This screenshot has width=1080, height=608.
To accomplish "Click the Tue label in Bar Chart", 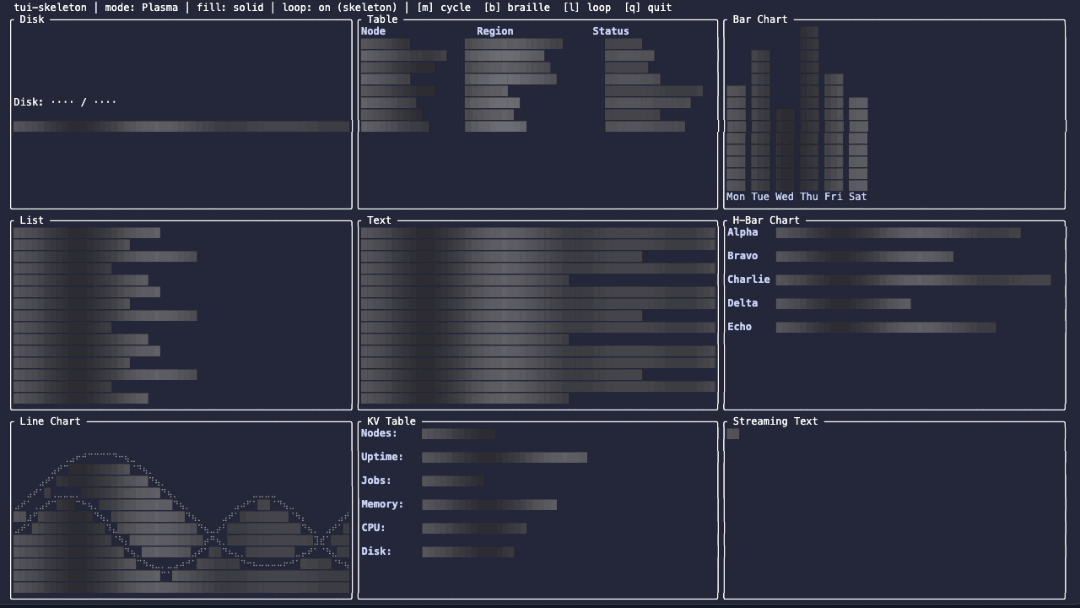I will 760,197.
